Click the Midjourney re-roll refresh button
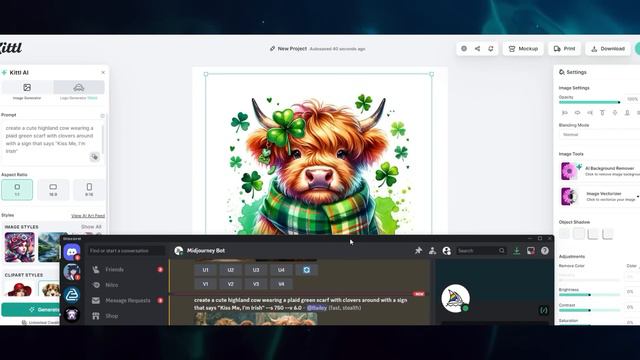The image size is (640, 360). click(x=307, y=270)
